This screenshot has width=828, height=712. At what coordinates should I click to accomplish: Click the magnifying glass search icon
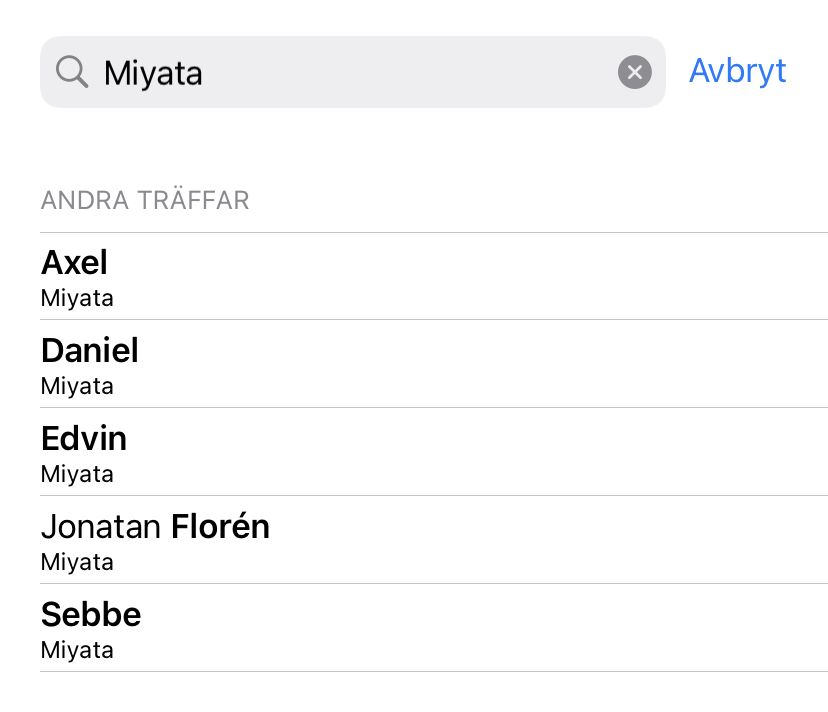pos(72,72)
